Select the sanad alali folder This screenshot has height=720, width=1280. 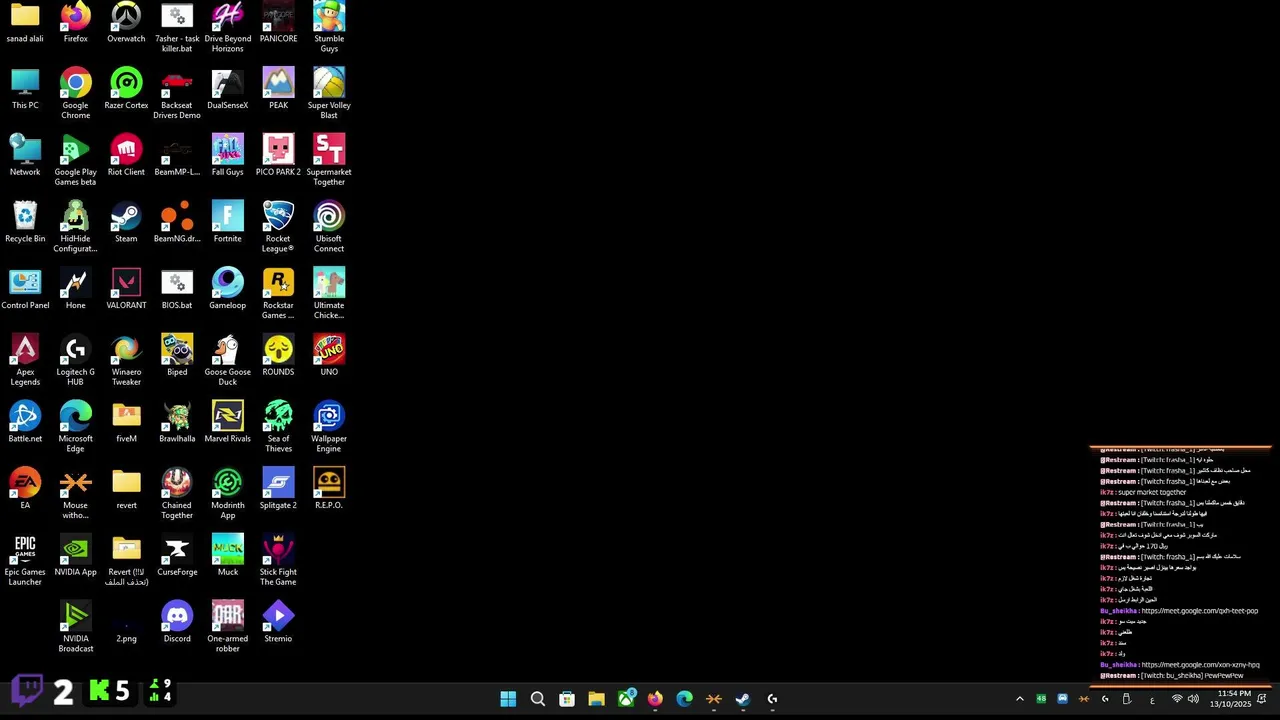pos(25,23)
